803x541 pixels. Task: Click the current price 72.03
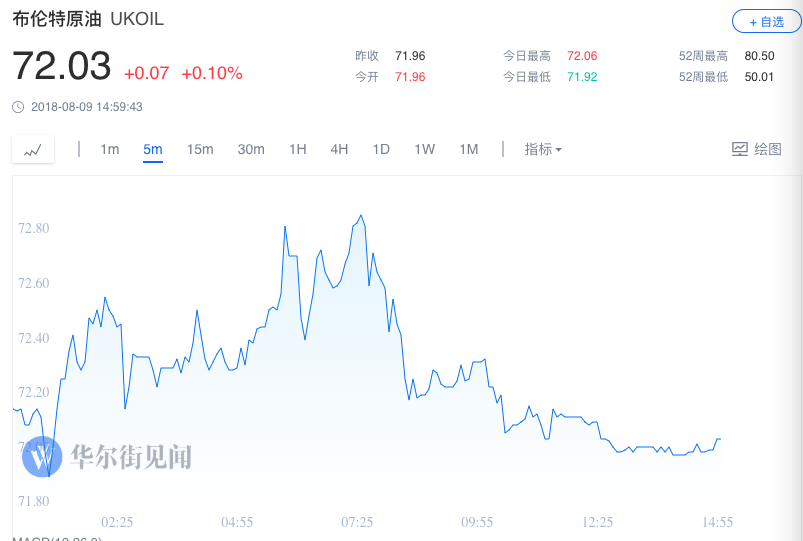[61, 66]
